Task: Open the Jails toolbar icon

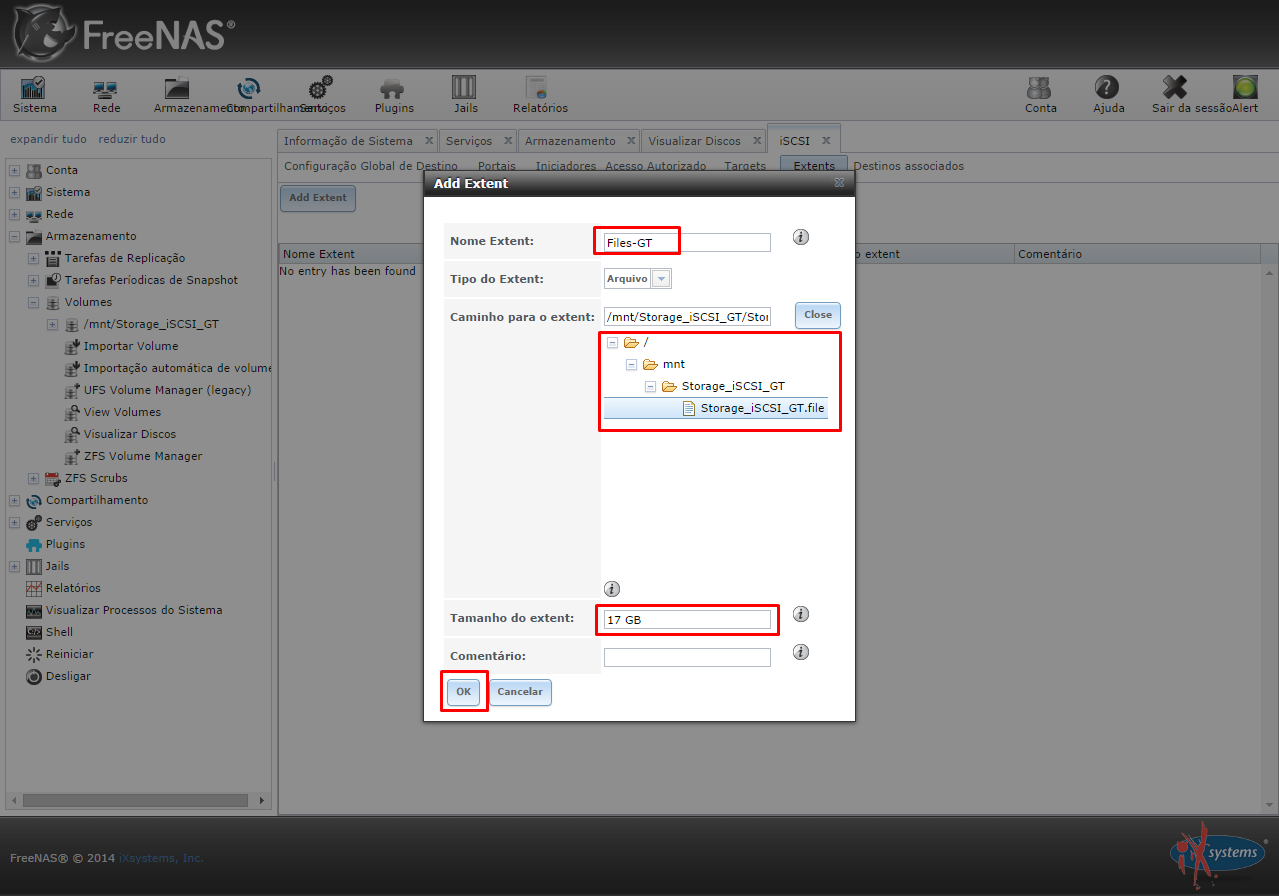Action: tap(465, 88)
